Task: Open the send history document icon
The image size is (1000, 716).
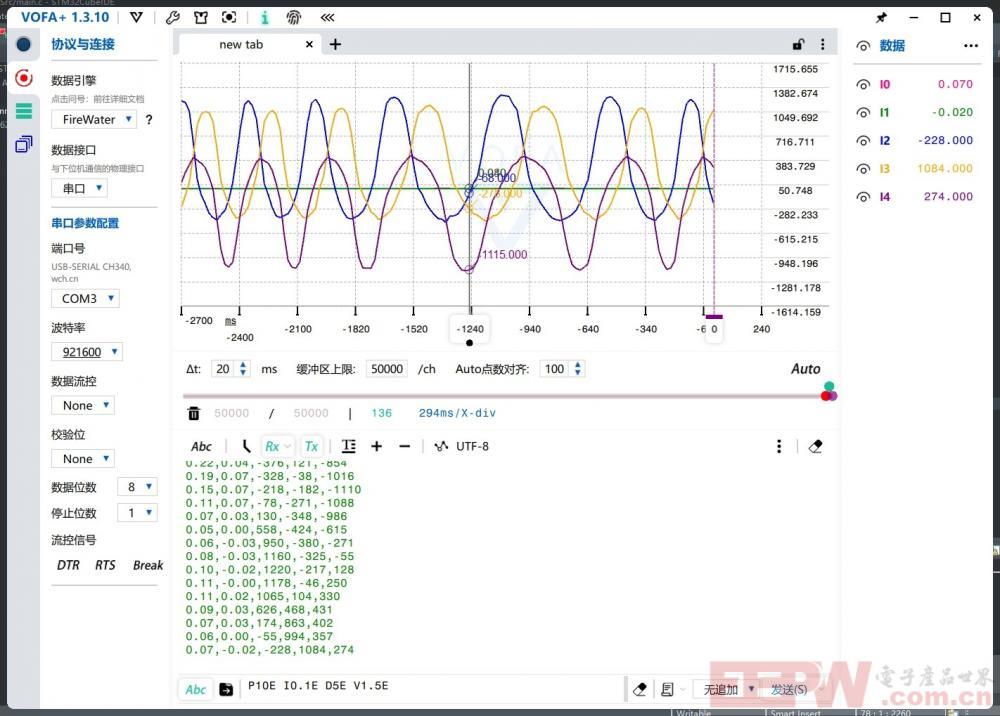Action: (667, 689)
